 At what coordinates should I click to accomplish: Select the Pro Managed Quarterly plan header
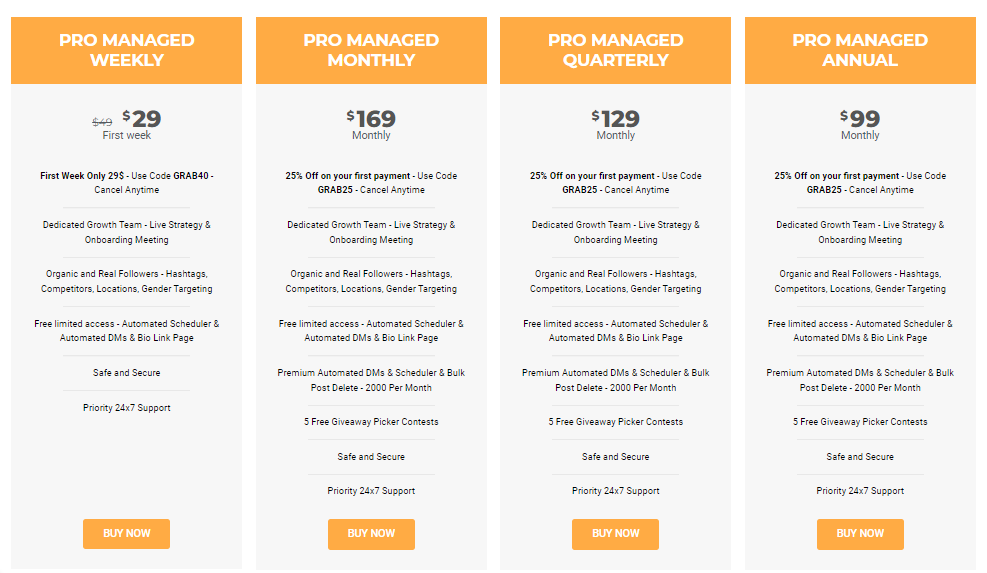pos(615,50)
